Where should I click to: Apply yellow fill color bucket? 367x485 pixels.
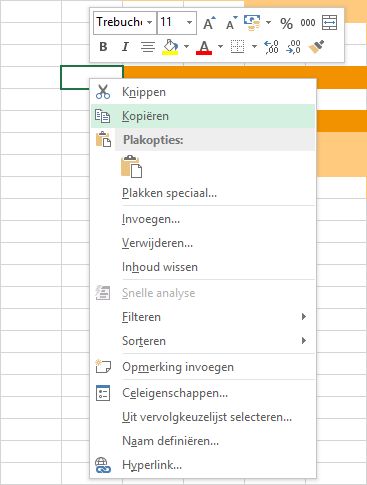[x=170, y=47]
